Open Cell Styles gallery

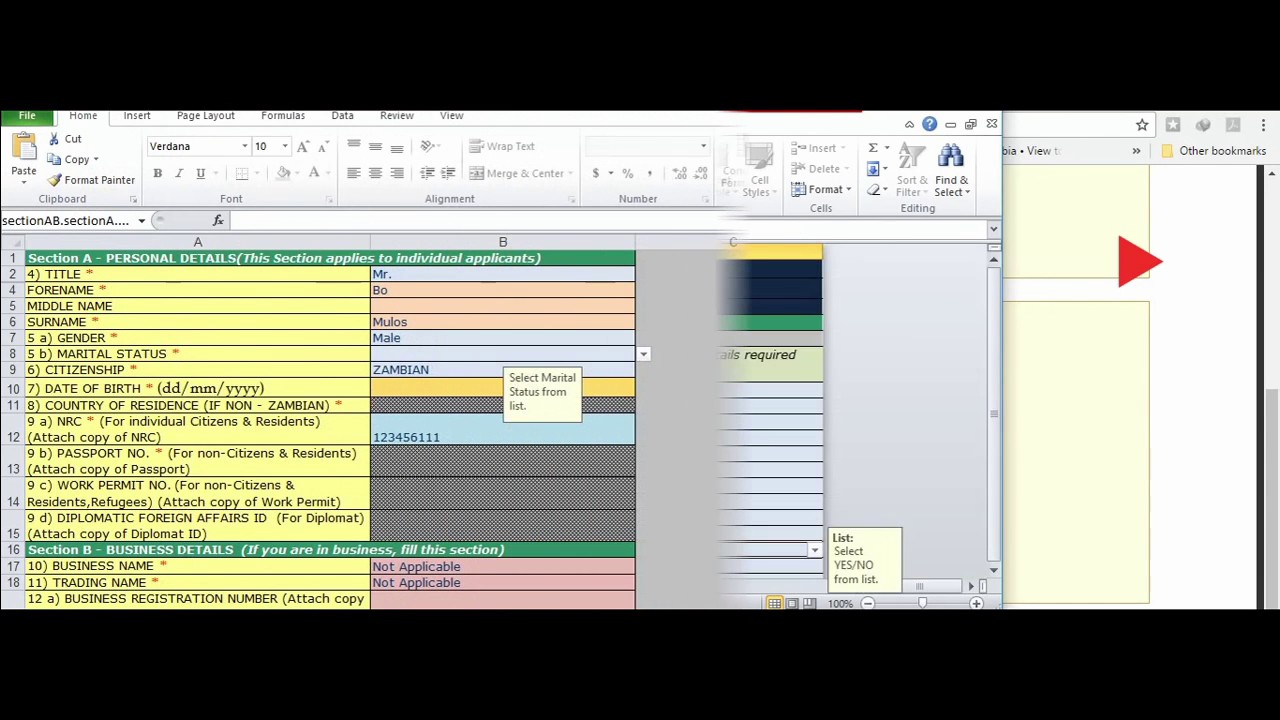(758, 170)
